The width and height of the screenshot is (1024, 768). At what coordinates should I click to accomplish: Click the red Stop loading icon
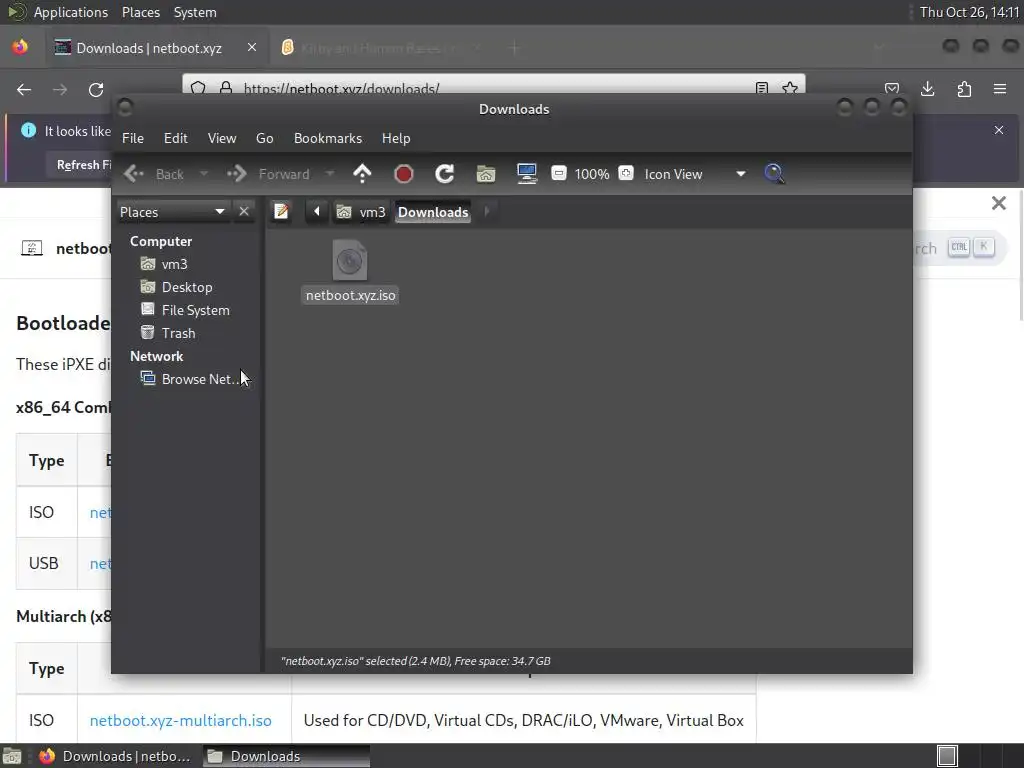point(404,174)
